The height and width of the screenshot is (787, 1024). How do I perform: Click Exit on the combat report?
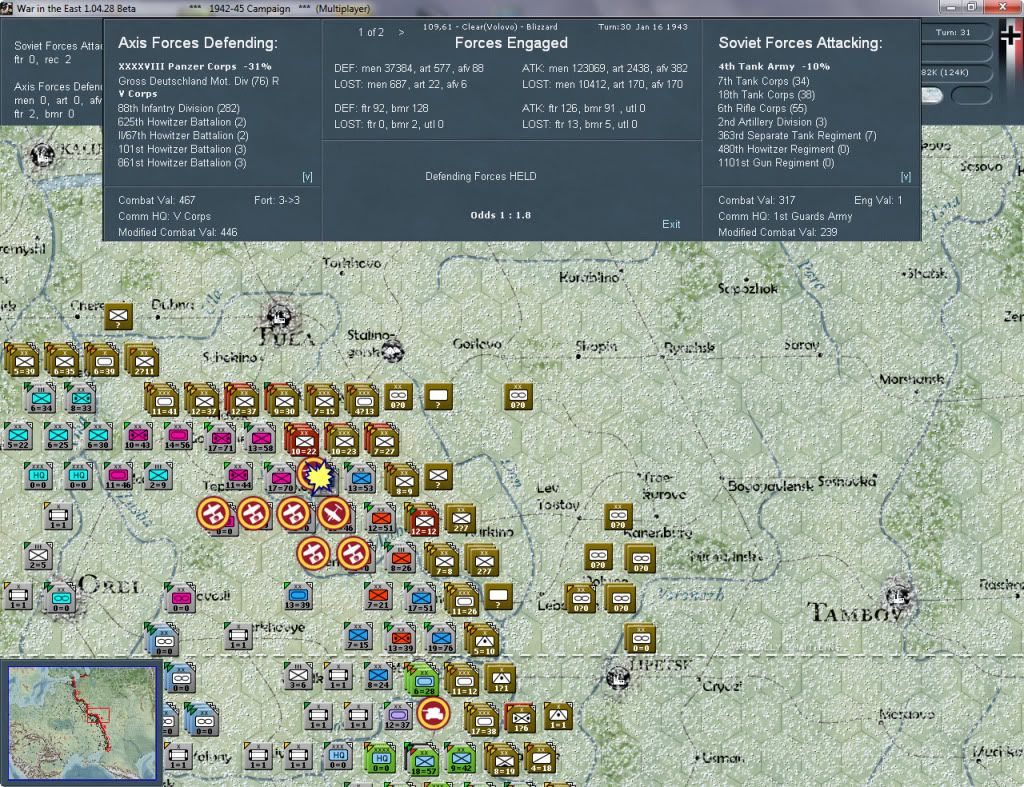(x=671, y=224)
